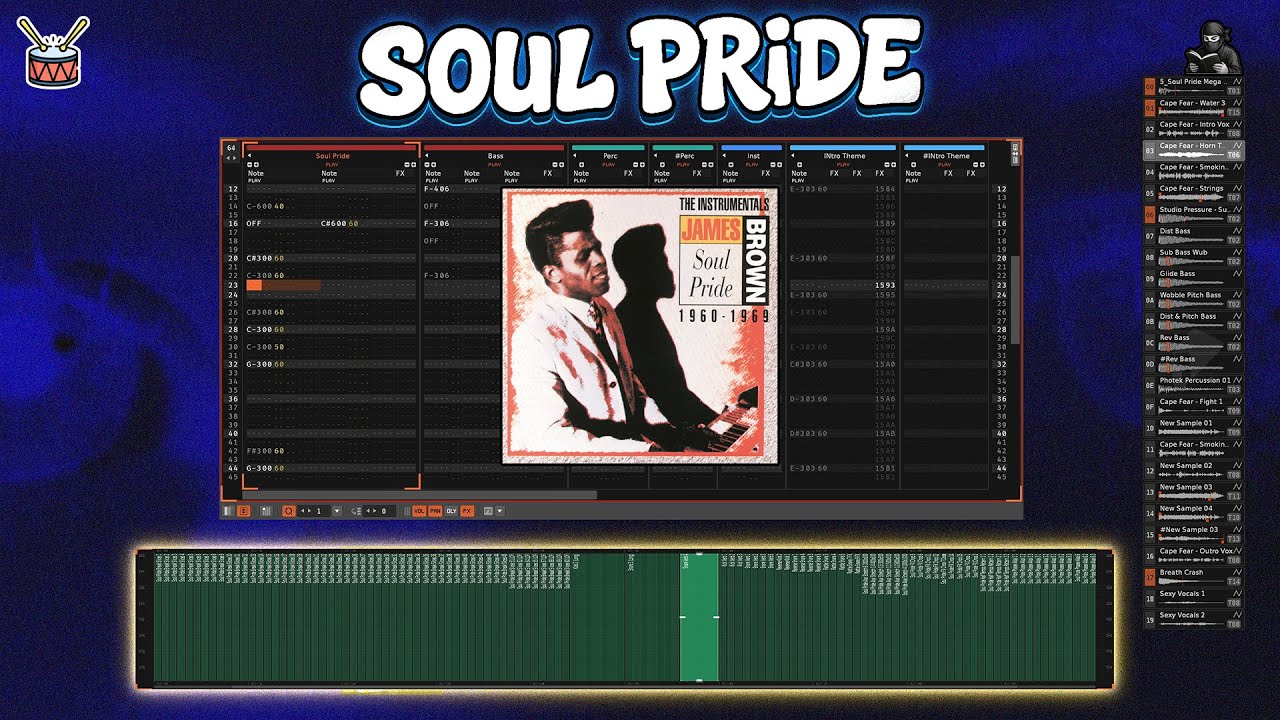This screenshot has height=720, width=1280.
Task: Adjust pattern length 64 stepper arrows
Action: 231,158
